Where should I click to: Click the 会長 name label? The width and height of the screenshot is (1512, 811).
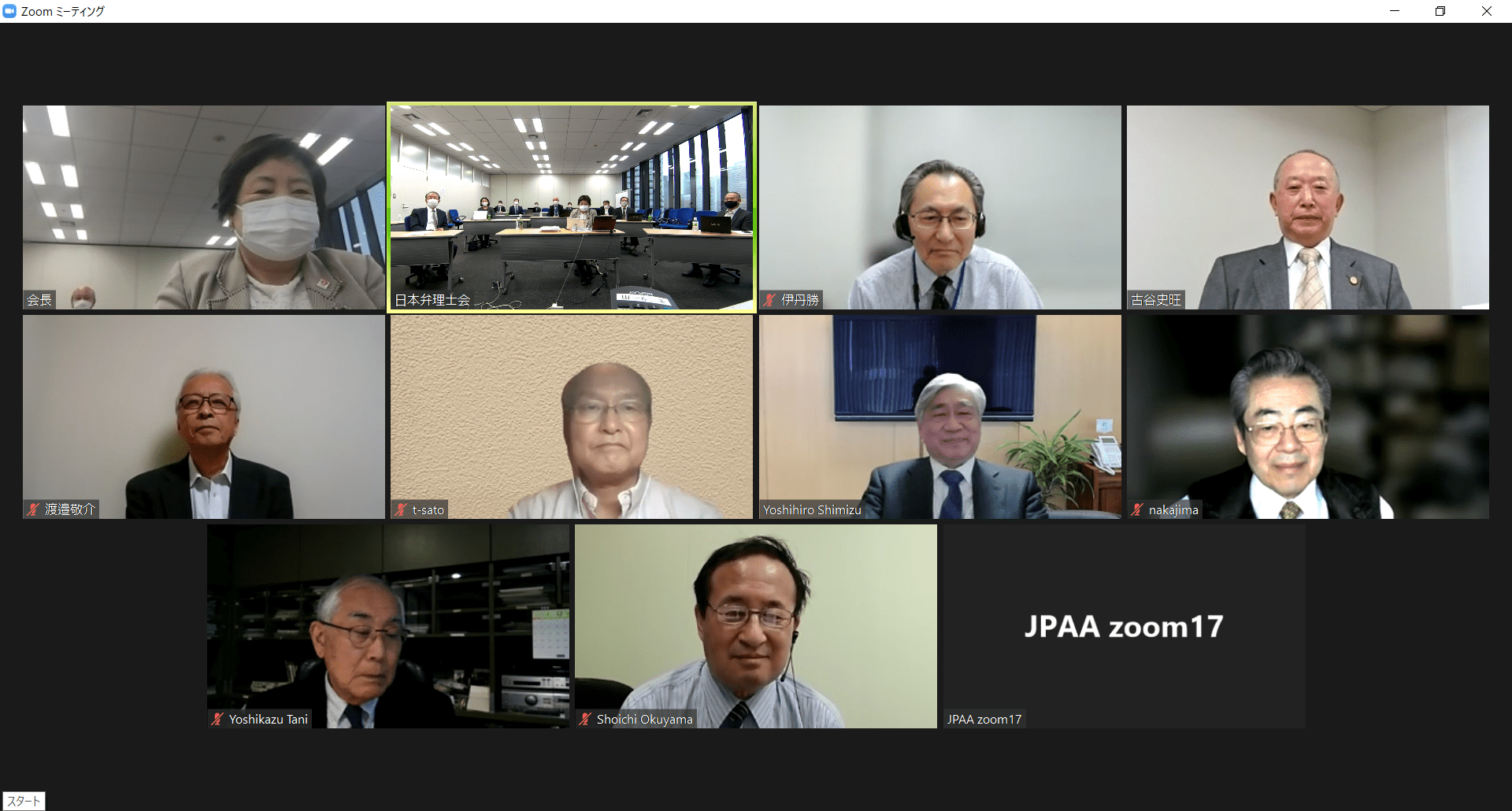coord(39,300)
